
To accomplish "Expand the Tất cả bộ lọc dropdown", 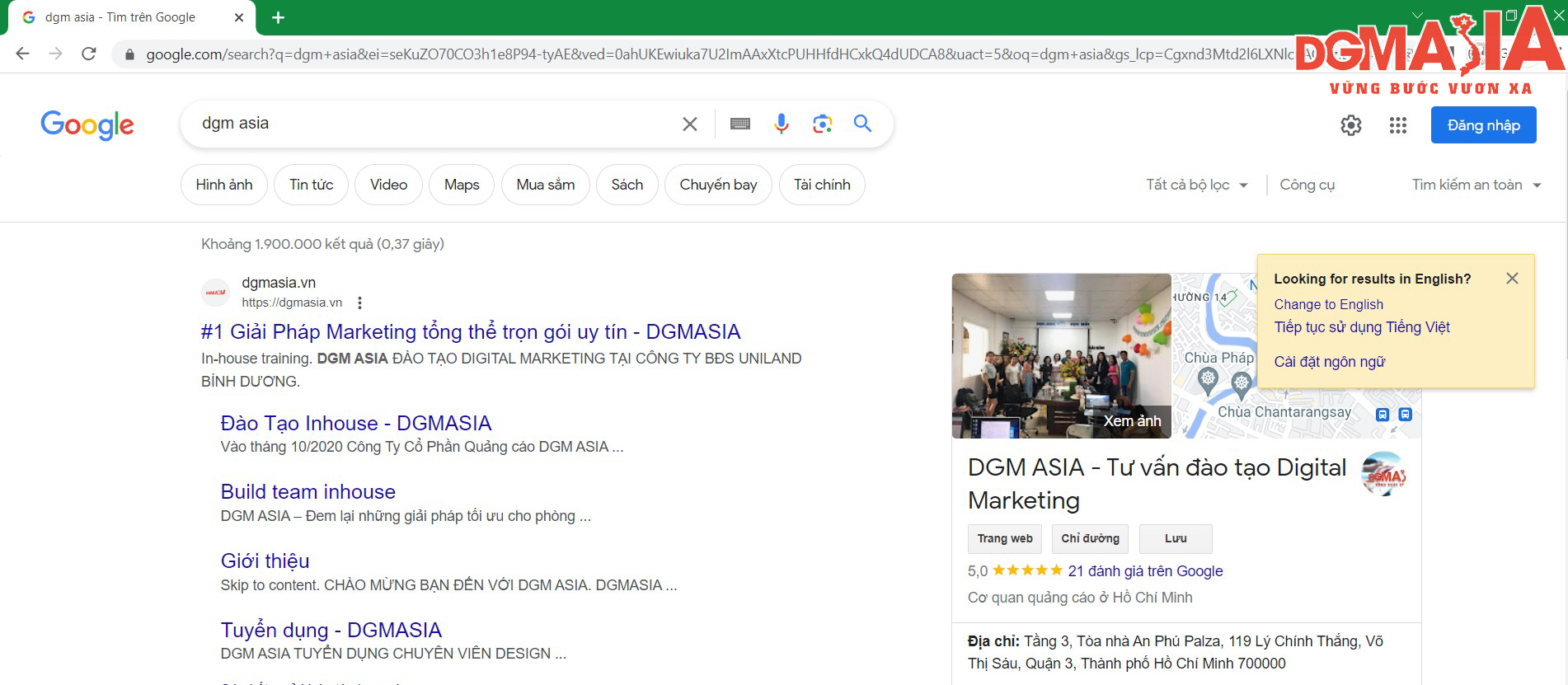I will coord(1197,185).
